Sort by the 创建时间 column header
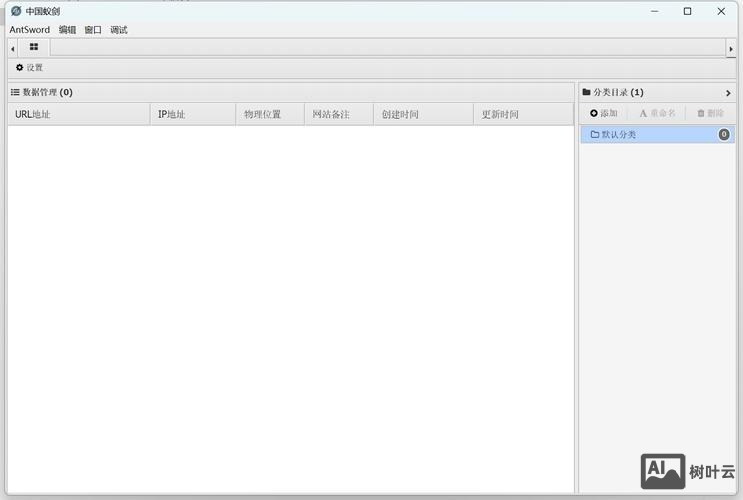This screenshot has width=743, height=500. 400,114
